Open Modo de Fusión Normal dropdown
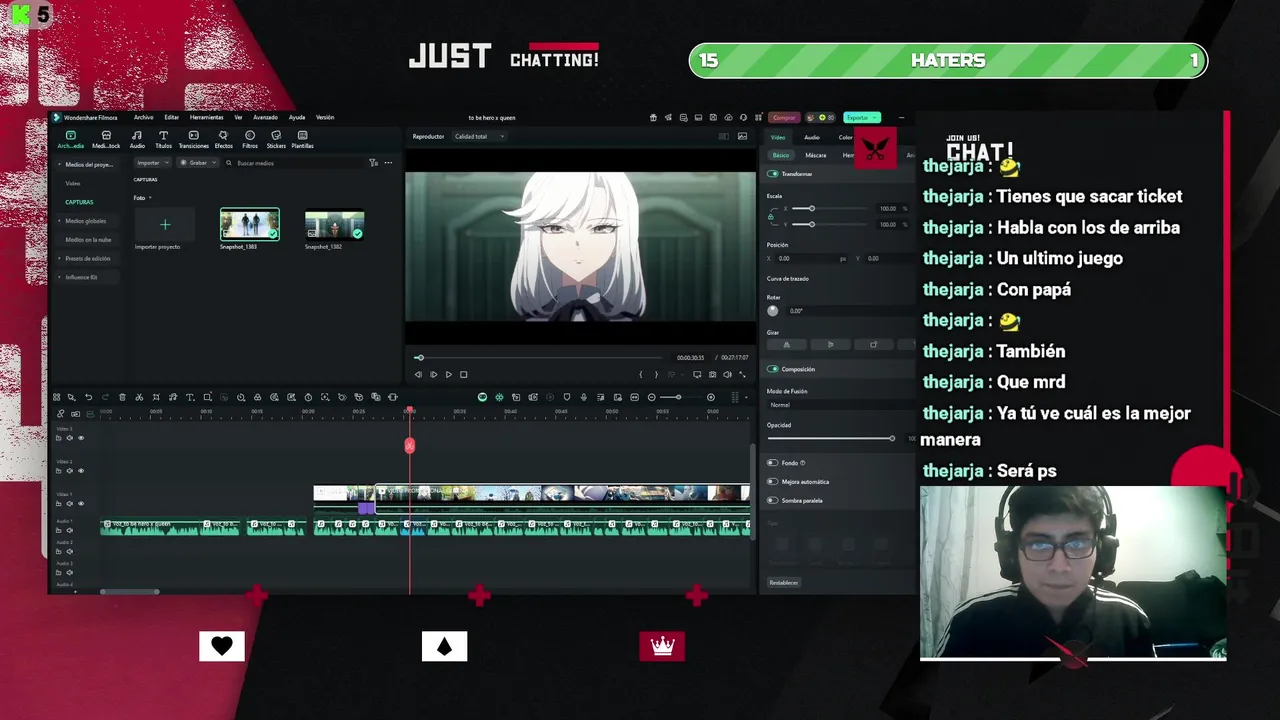1280x720 pixels. click(840, 405)
